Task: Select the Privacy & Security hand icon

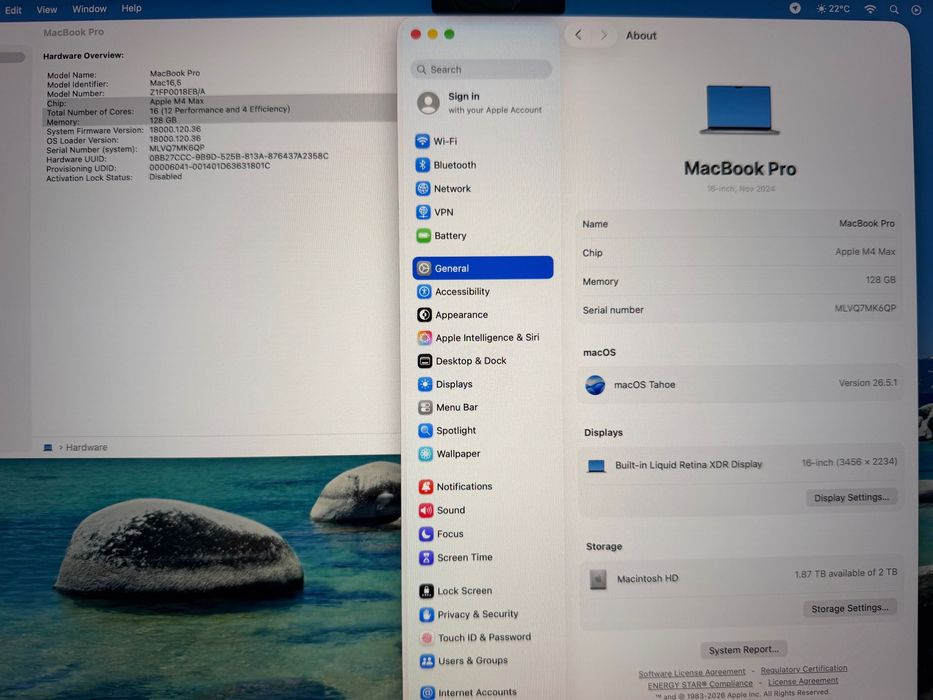Action: [427, 614]
